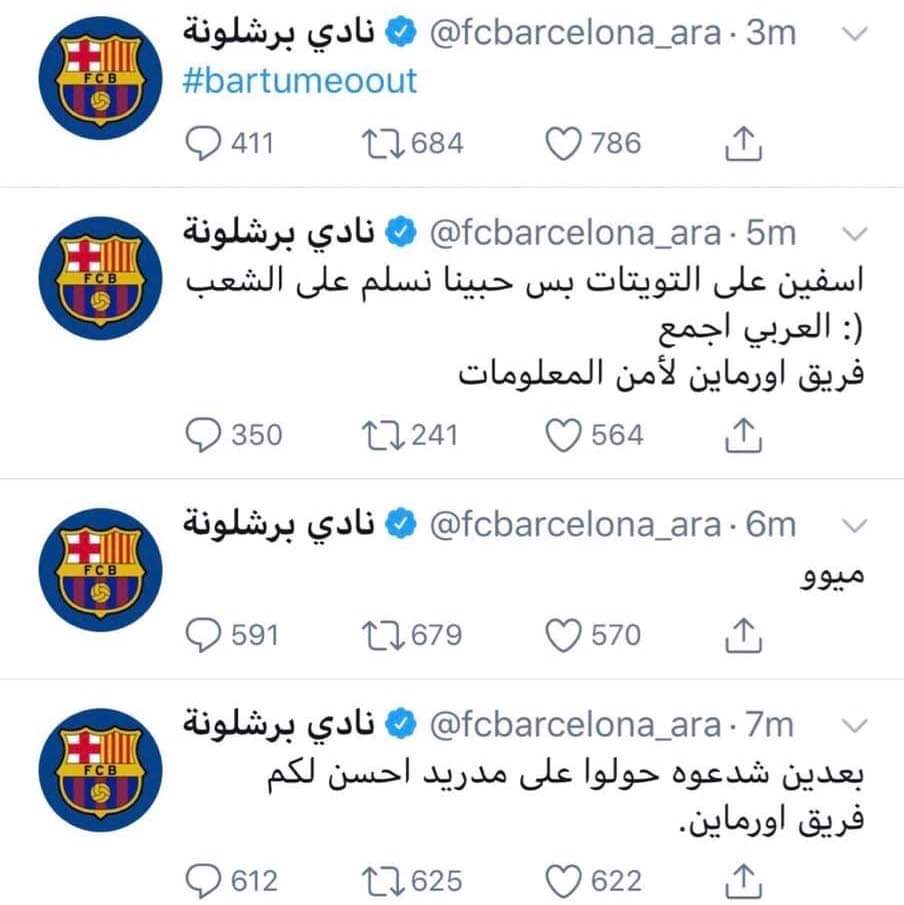Image resolution: width=904 pixels, height=905 pixels.
Task: Share the tweet posted 5m ago
Action: 744,435
